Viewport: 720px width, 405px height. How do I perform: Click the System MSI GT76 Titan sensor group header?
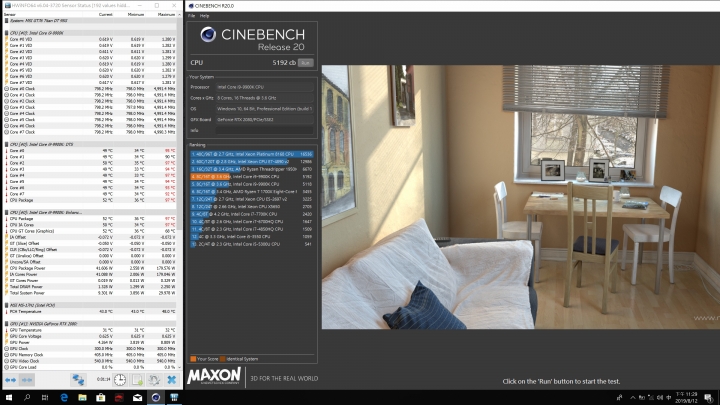[90, 21]
